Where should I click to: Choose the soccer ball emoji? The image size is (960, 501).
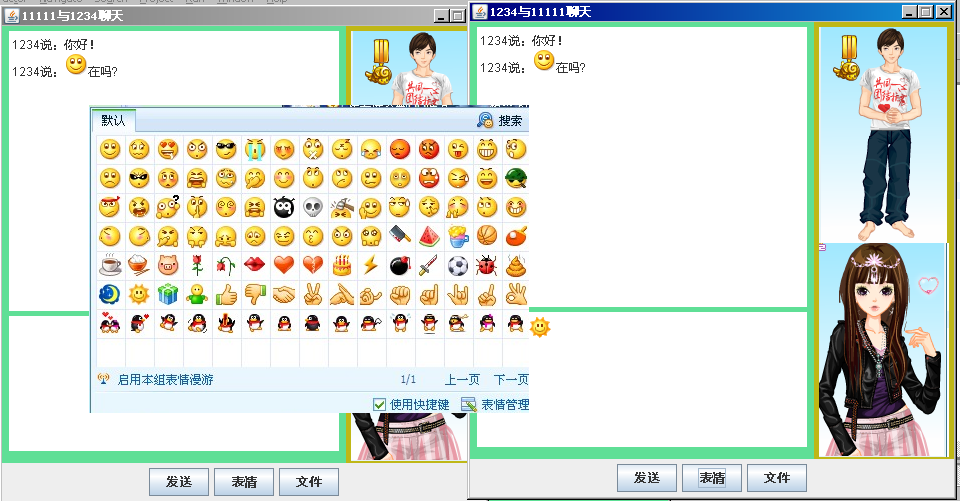[457, 265]
